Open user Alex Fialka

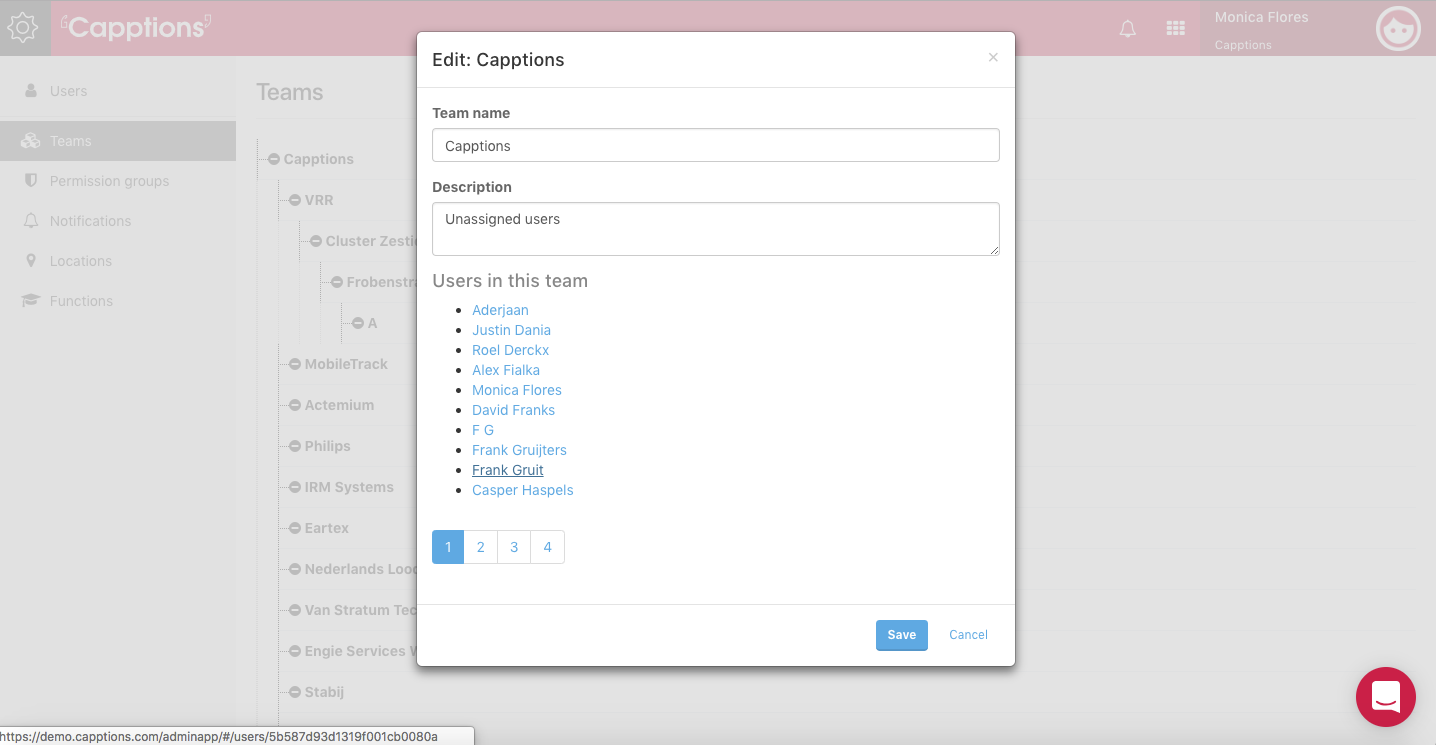(x=506, y=370)
